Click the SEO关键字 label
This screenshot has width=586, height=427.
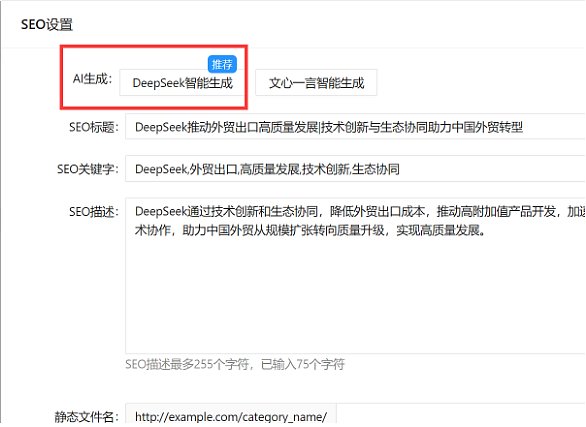(x=87, y=169)
